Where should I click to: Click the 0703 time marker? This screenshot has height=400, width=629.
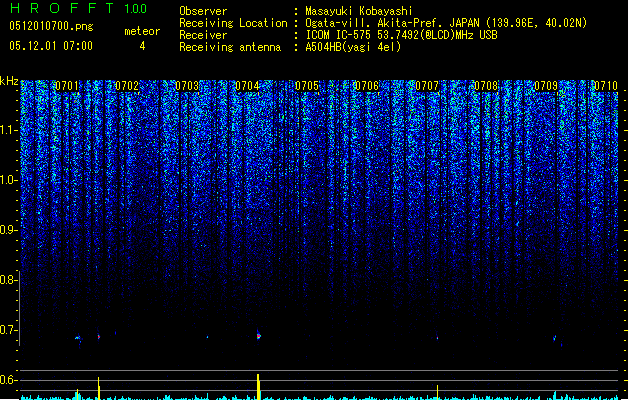pyautogui.click(x=187, y=86)
